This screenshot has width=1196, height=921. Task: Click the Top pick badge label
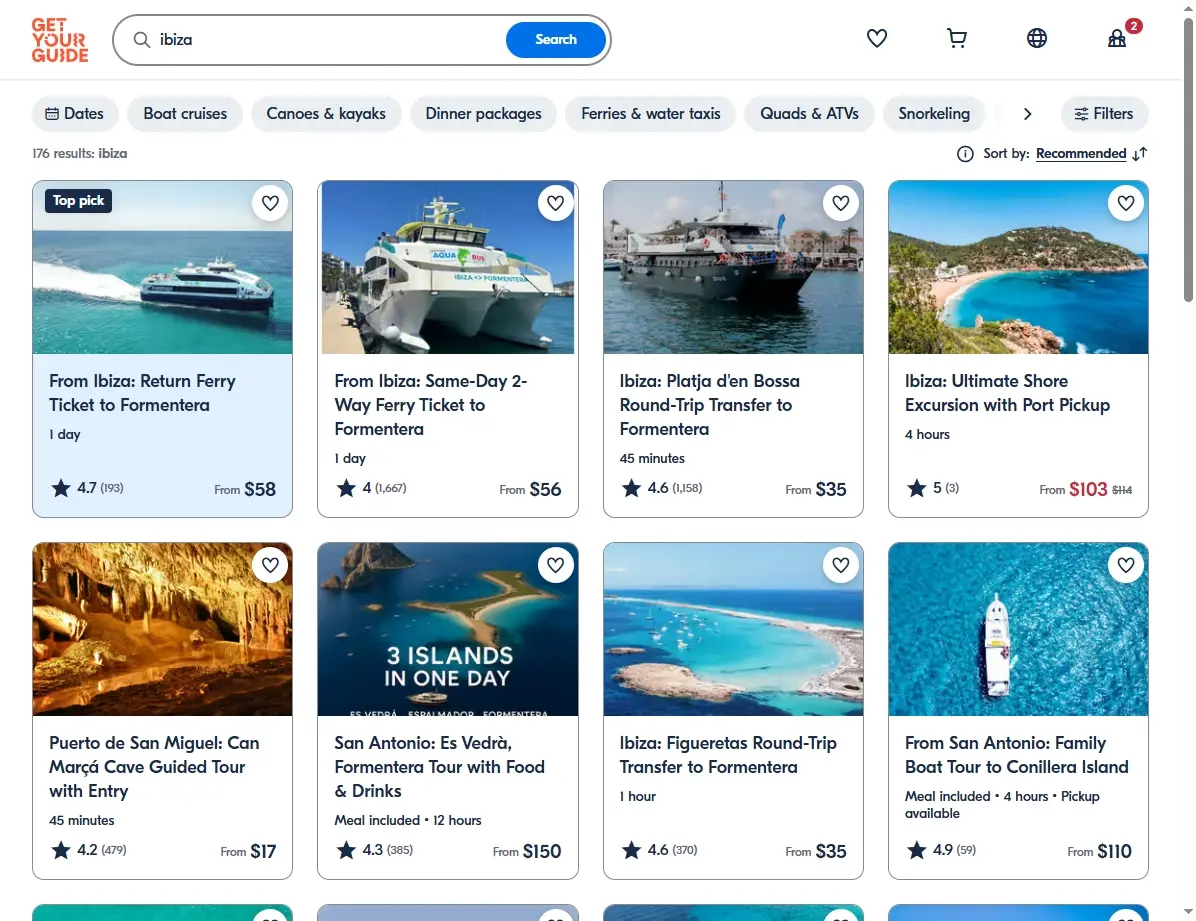point(79,201)
